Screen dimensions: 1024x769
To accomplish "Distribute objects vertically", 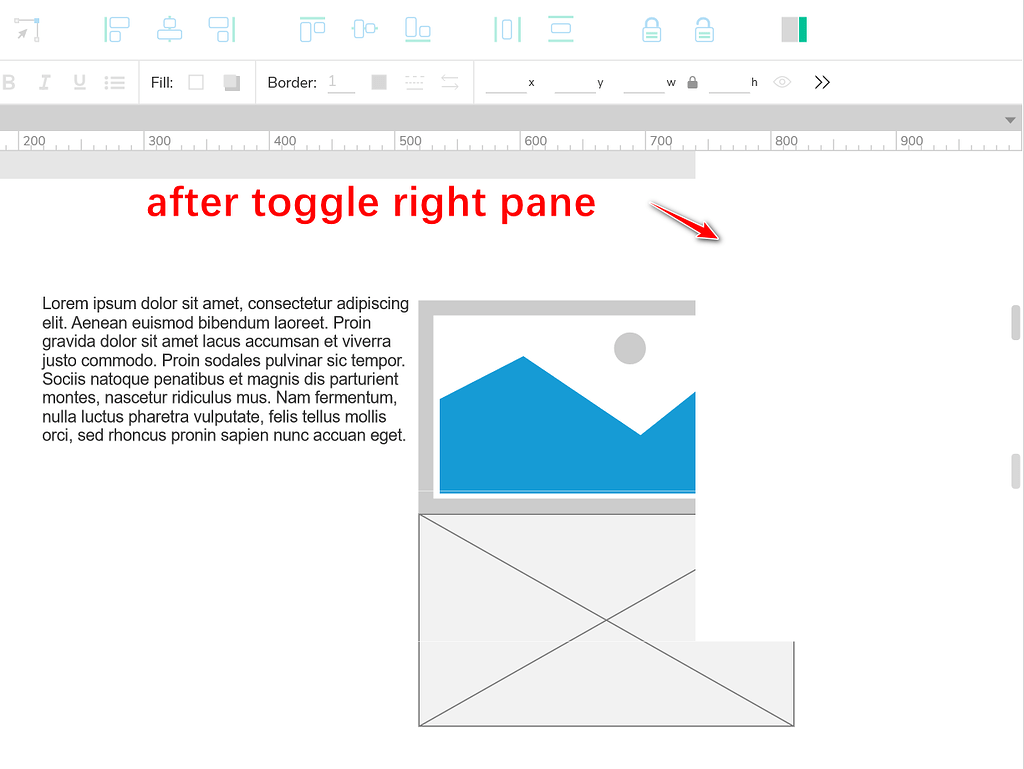I will pyautogui.click(x=559, y=29).
